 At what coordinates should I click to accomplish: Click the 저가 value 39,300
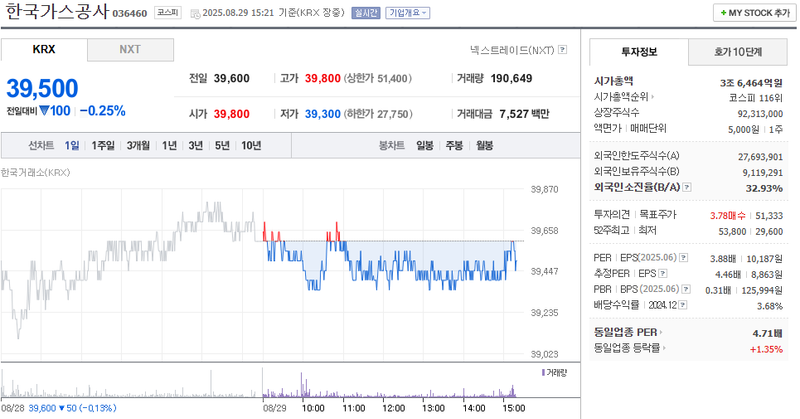coord(322,114)
